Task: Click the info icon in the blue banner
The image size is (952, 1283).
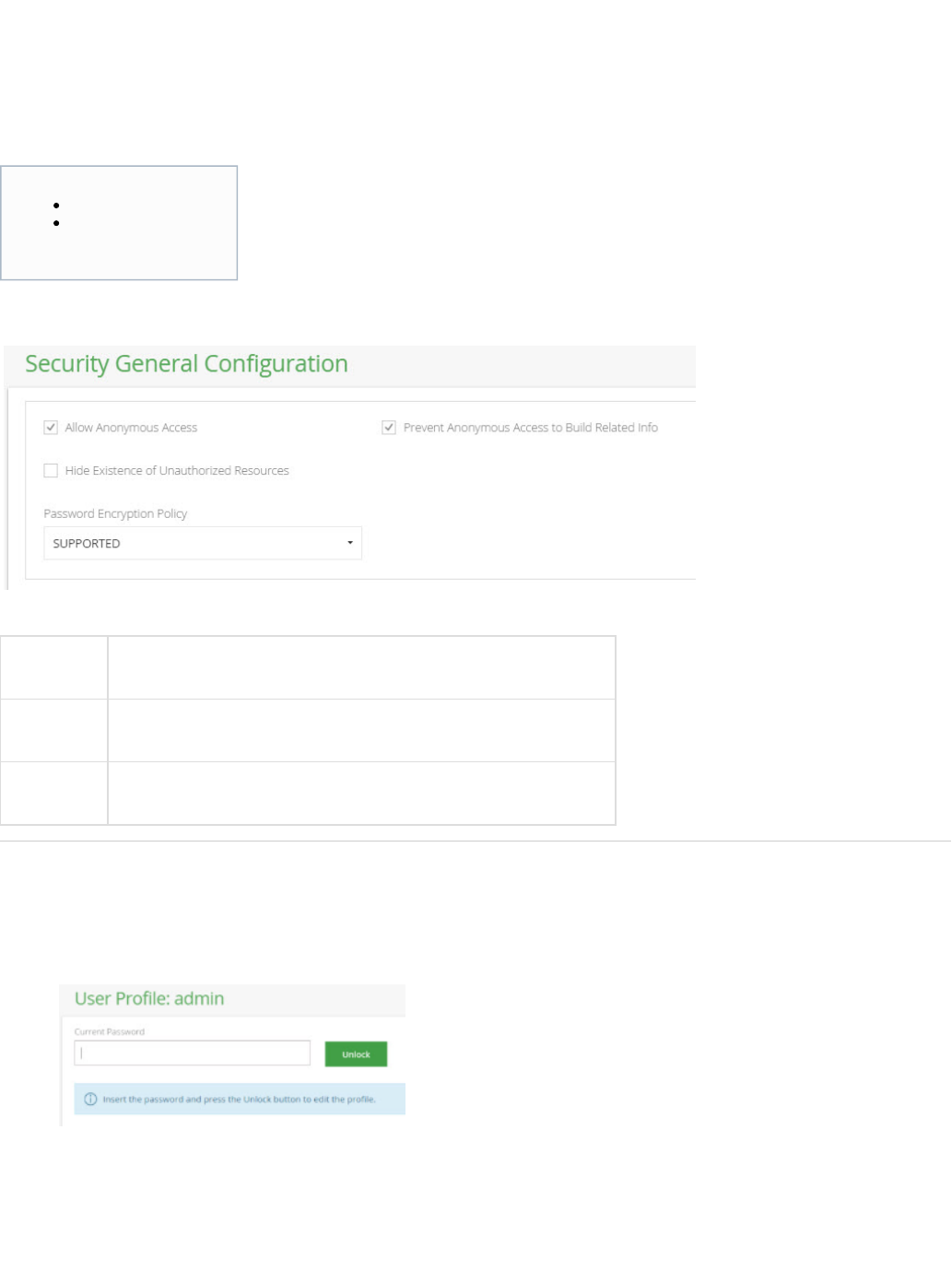Action: click(90, 1099)
